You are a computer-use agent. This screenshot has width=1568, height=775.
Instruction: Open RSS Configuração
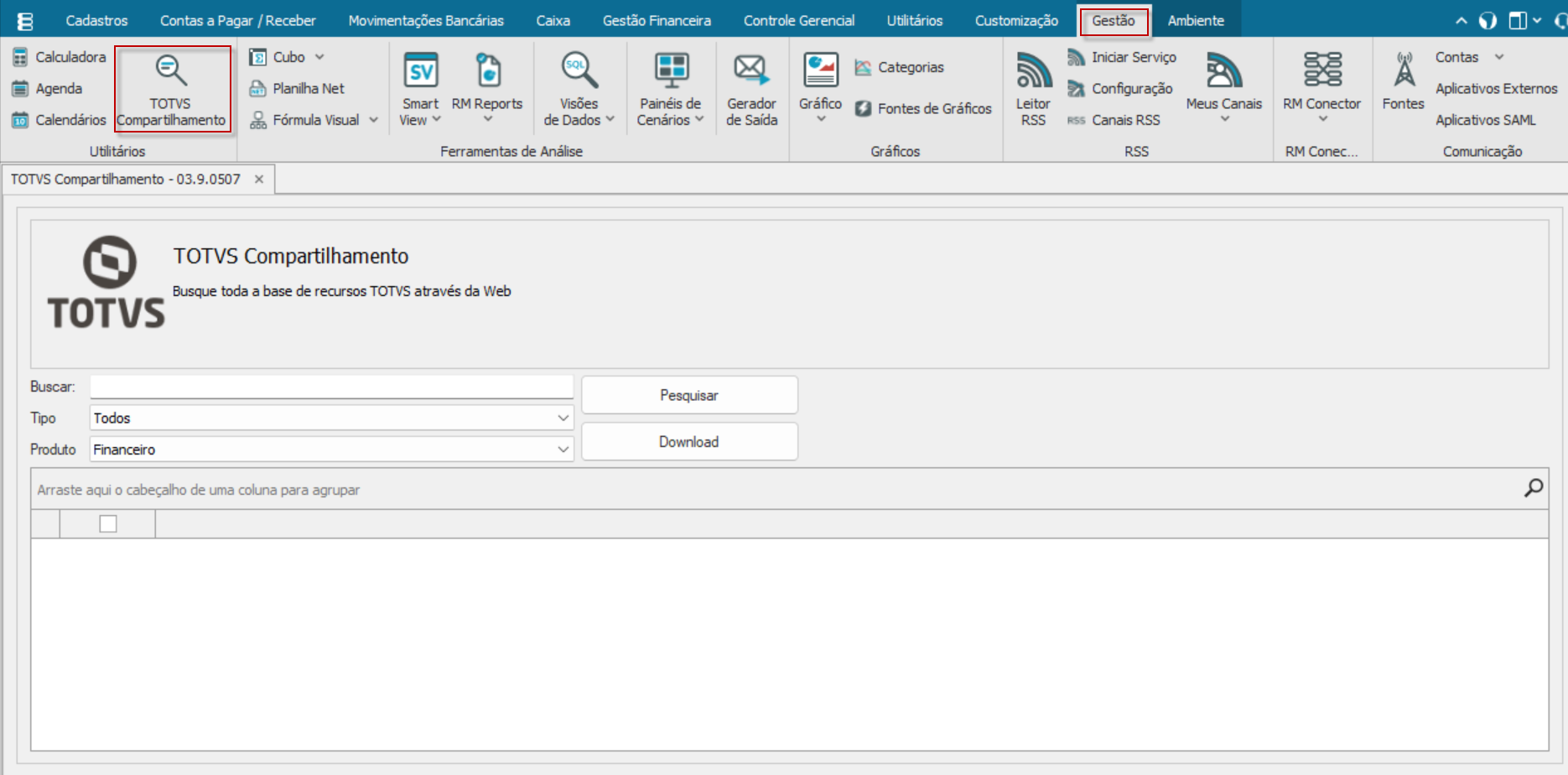tap(1120, 88)
